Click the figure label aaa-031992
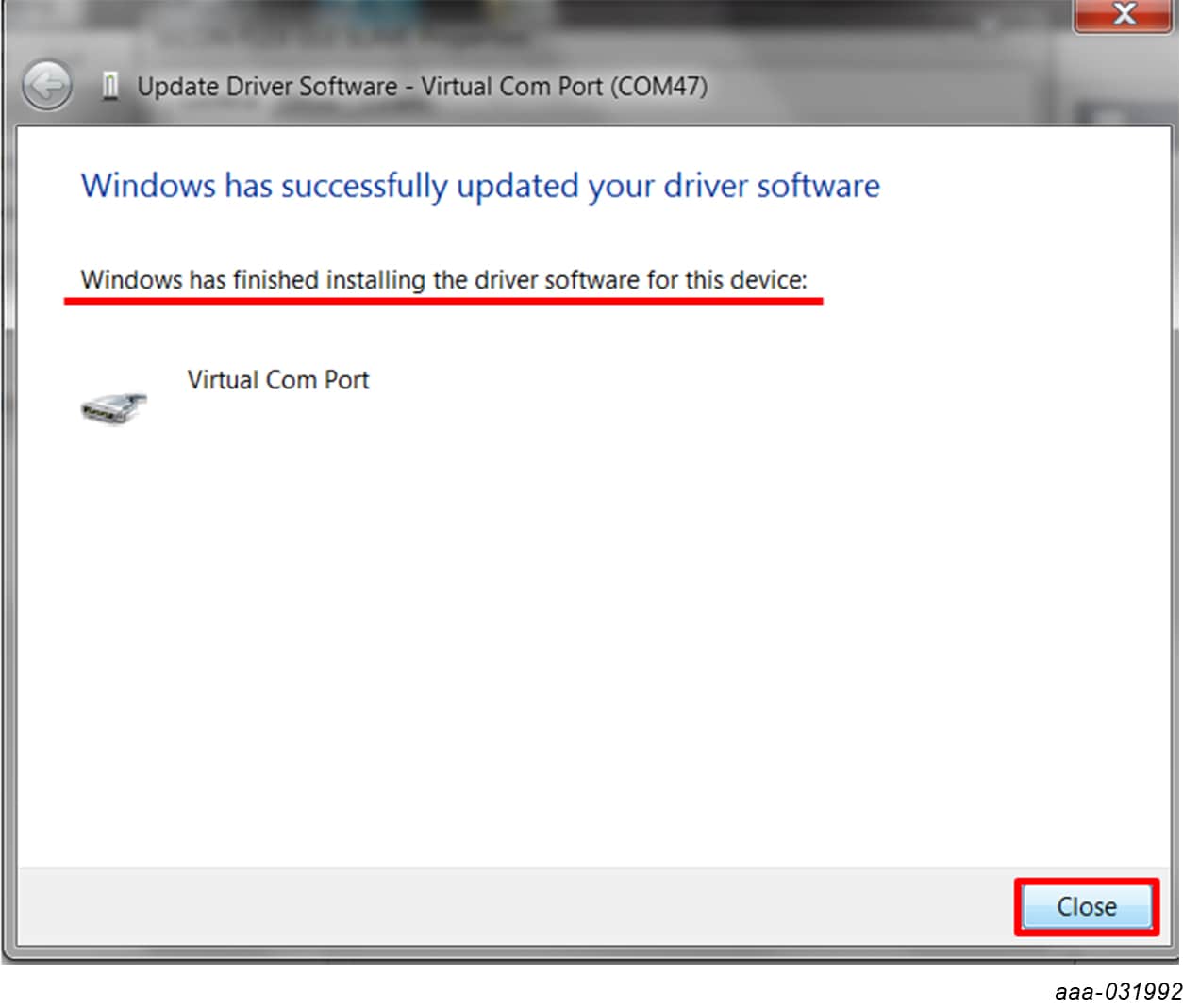 (1118, 991)
